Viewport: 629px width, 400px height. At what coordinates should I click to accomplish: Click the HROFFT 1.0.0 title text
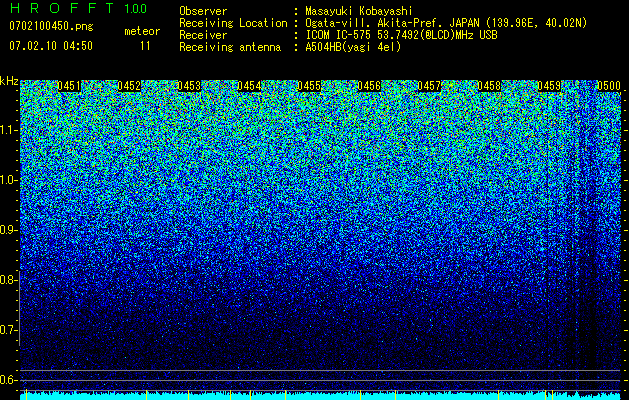[78, 8]
